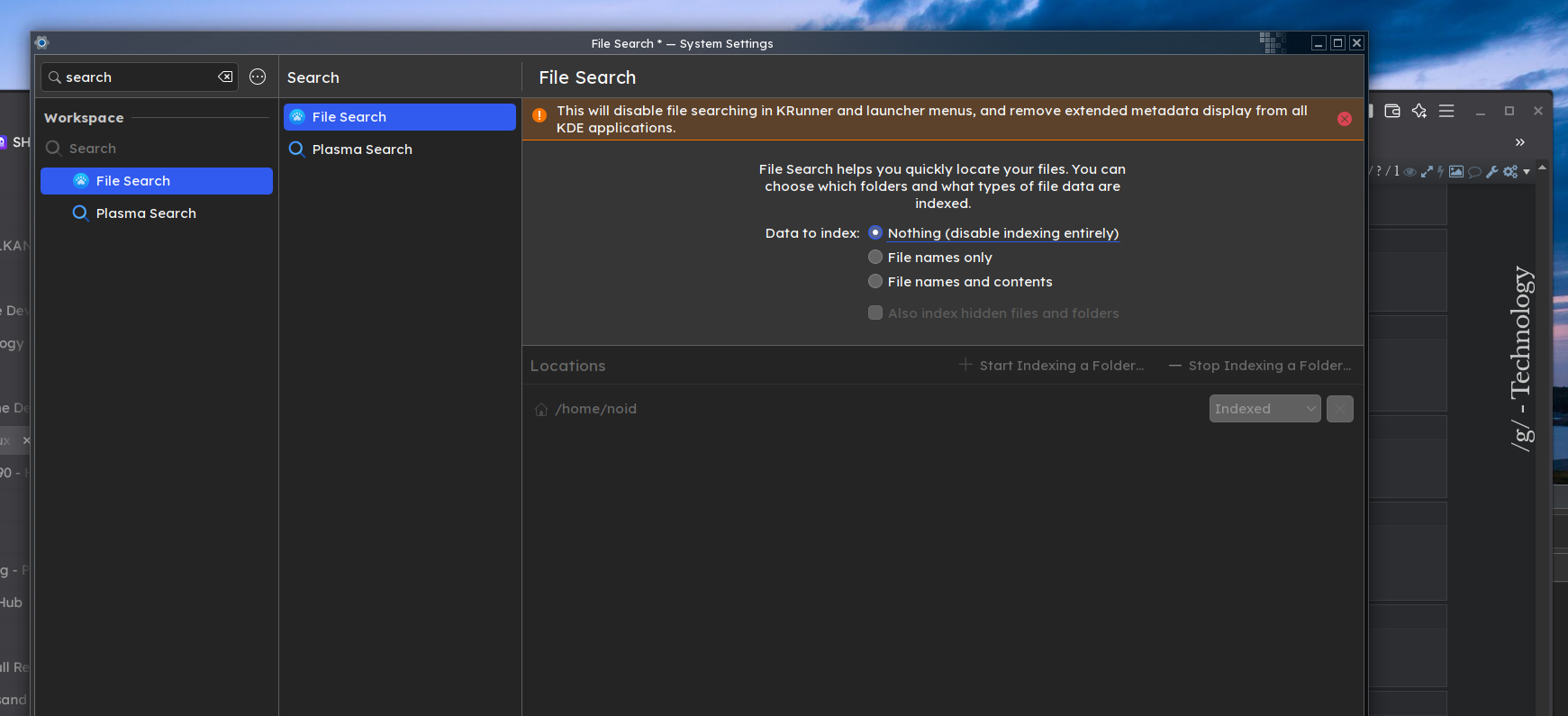Click the 'File Search' page heading
Image resolution: width=1568 pixels, height=716 pixels.
587,77
